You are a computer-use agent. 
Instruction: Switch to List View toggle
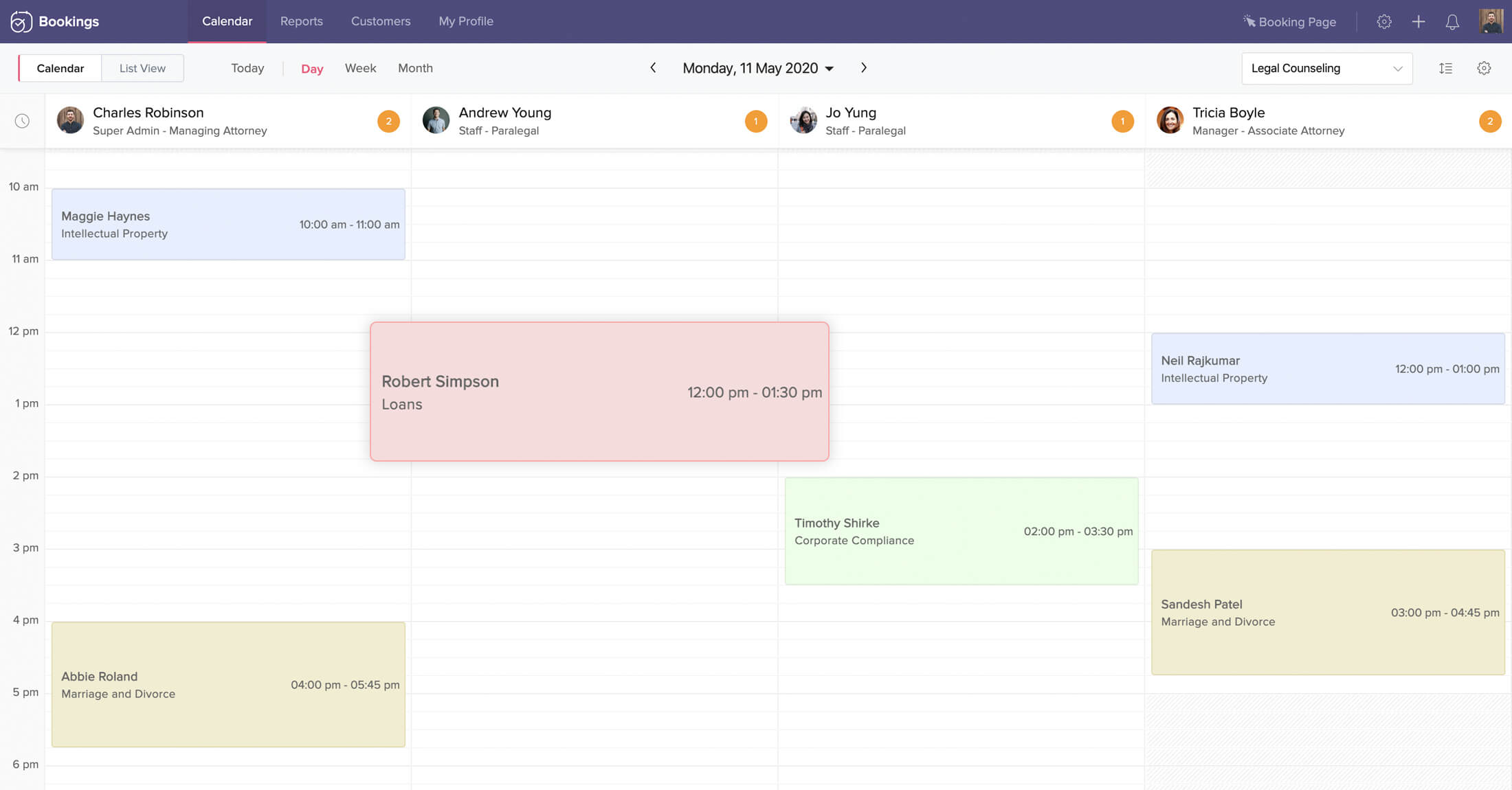tap(142, 68)
